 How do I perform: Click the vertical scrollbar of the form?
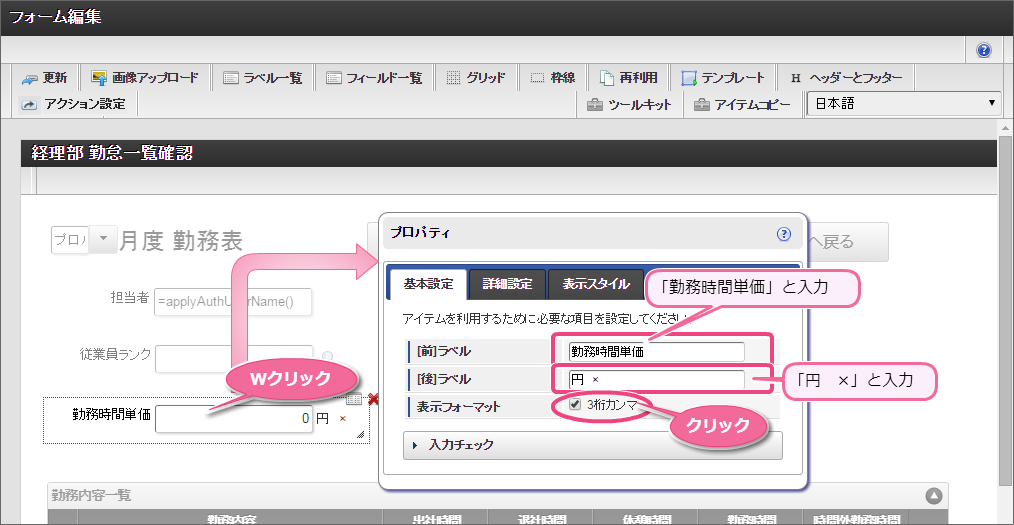pos(1005,309)
